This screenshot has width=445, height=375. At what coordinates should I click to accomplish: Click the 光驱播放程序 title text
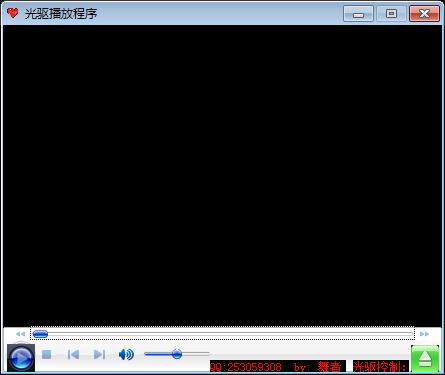pyautogui.click(x=61, y=14)
